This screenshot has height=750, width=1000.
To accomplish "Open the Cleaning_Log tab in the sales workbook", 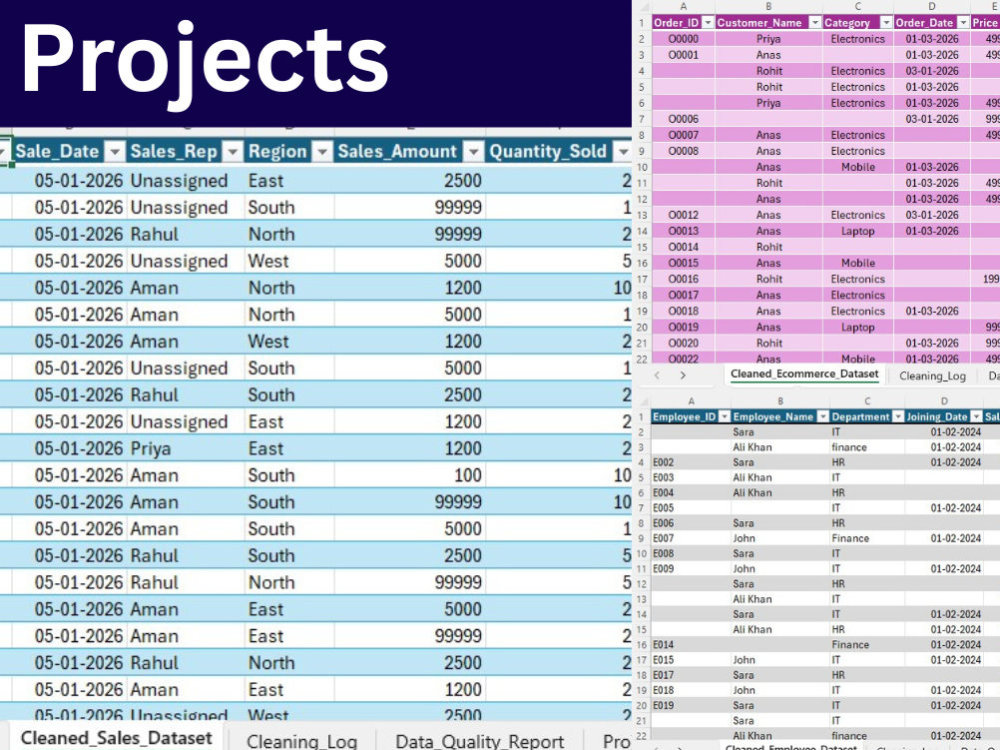I will [302, 741].
